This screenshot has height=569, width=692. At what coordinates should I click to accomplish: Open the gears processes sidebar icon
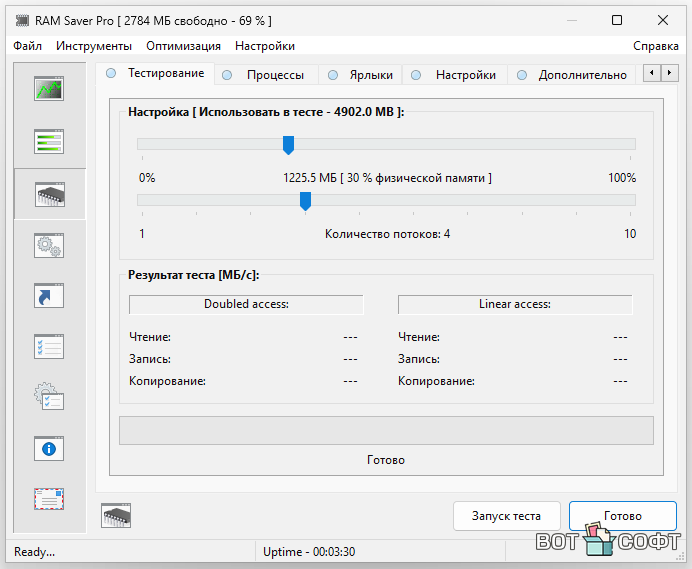click(49, 245)
